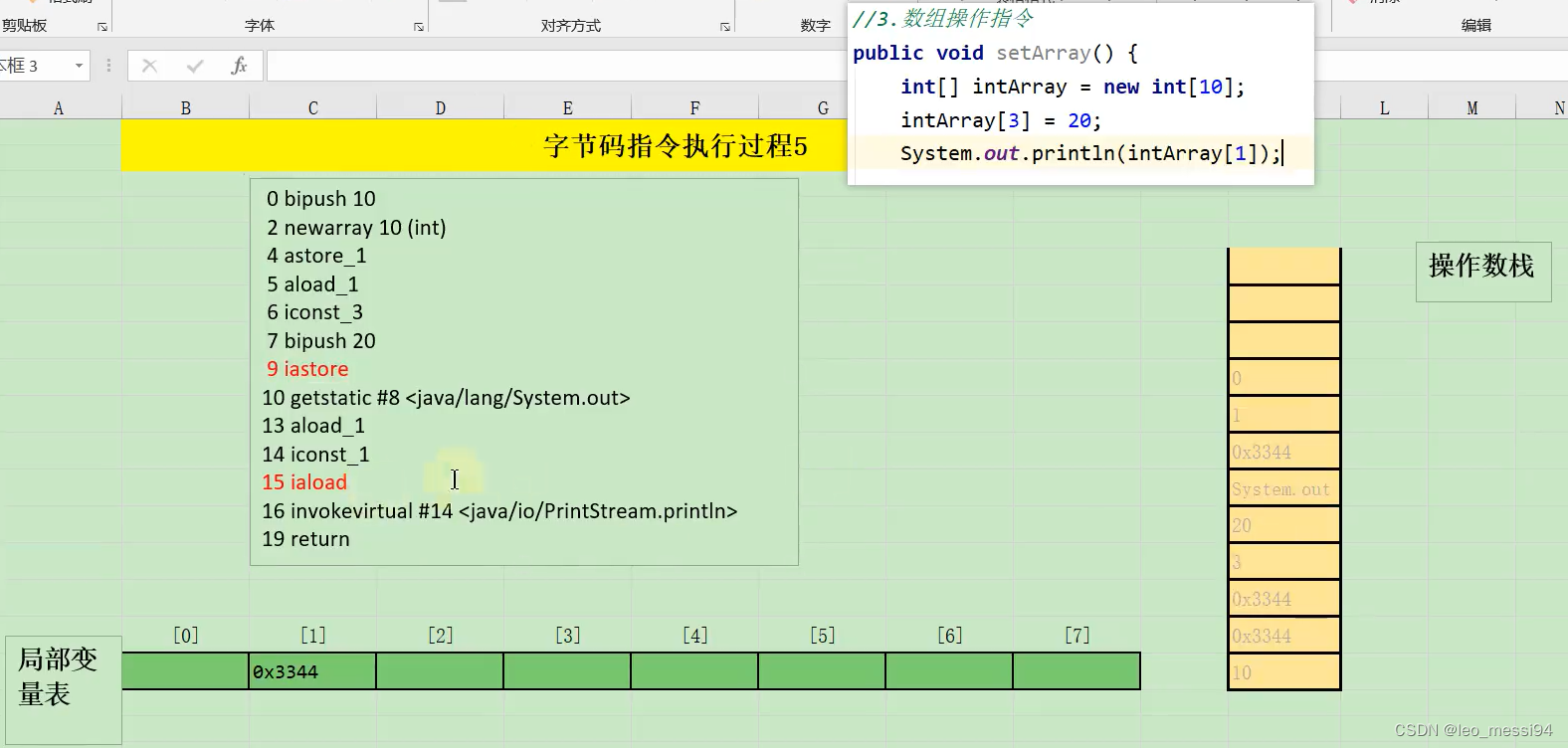Click the System.out.println code line
Viewport: 1568px width, 748px height.
[x=1090, y=153]
